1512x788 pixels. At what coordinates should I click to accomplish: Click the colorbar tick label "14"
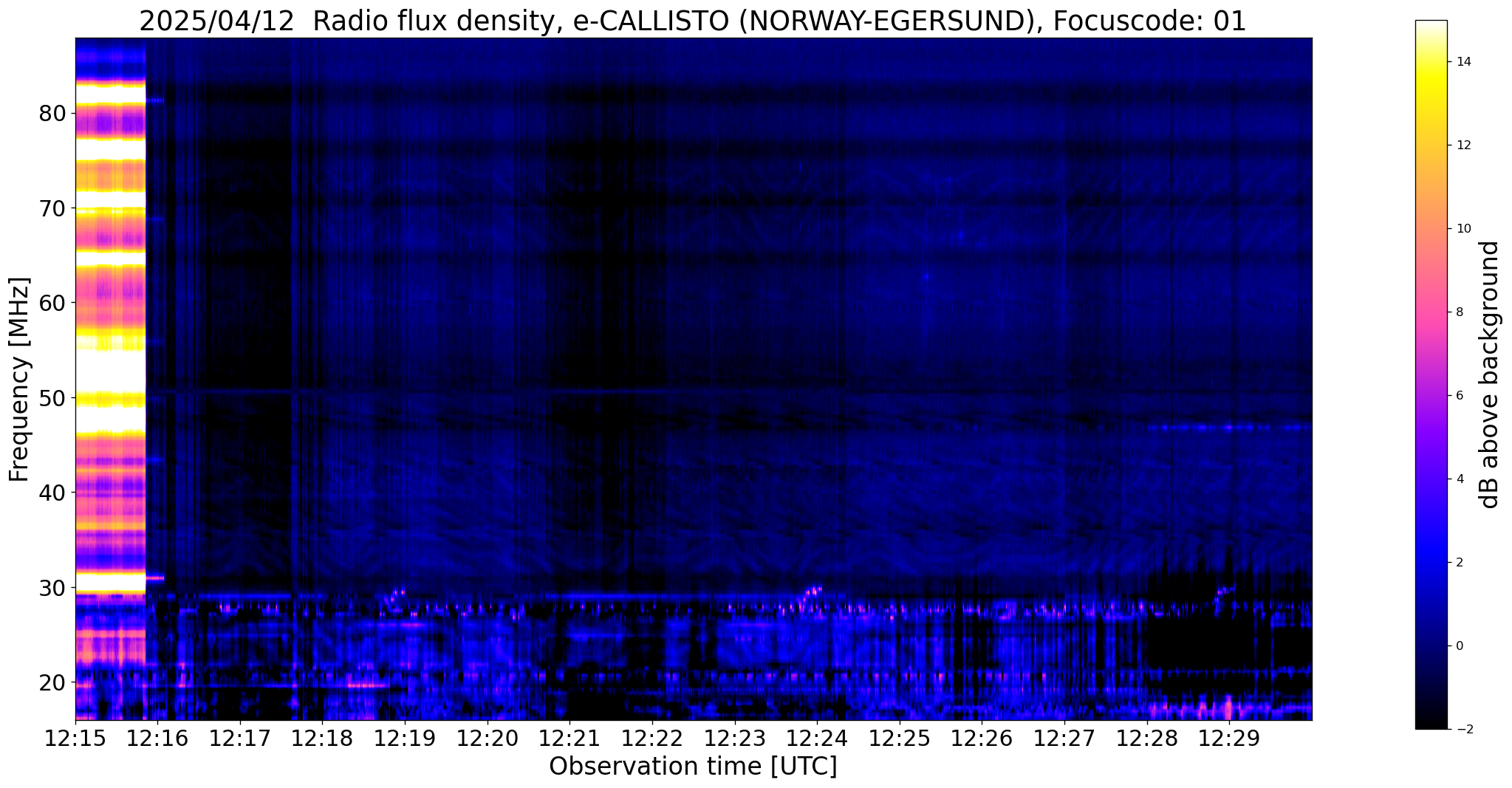click(1463, 62)
